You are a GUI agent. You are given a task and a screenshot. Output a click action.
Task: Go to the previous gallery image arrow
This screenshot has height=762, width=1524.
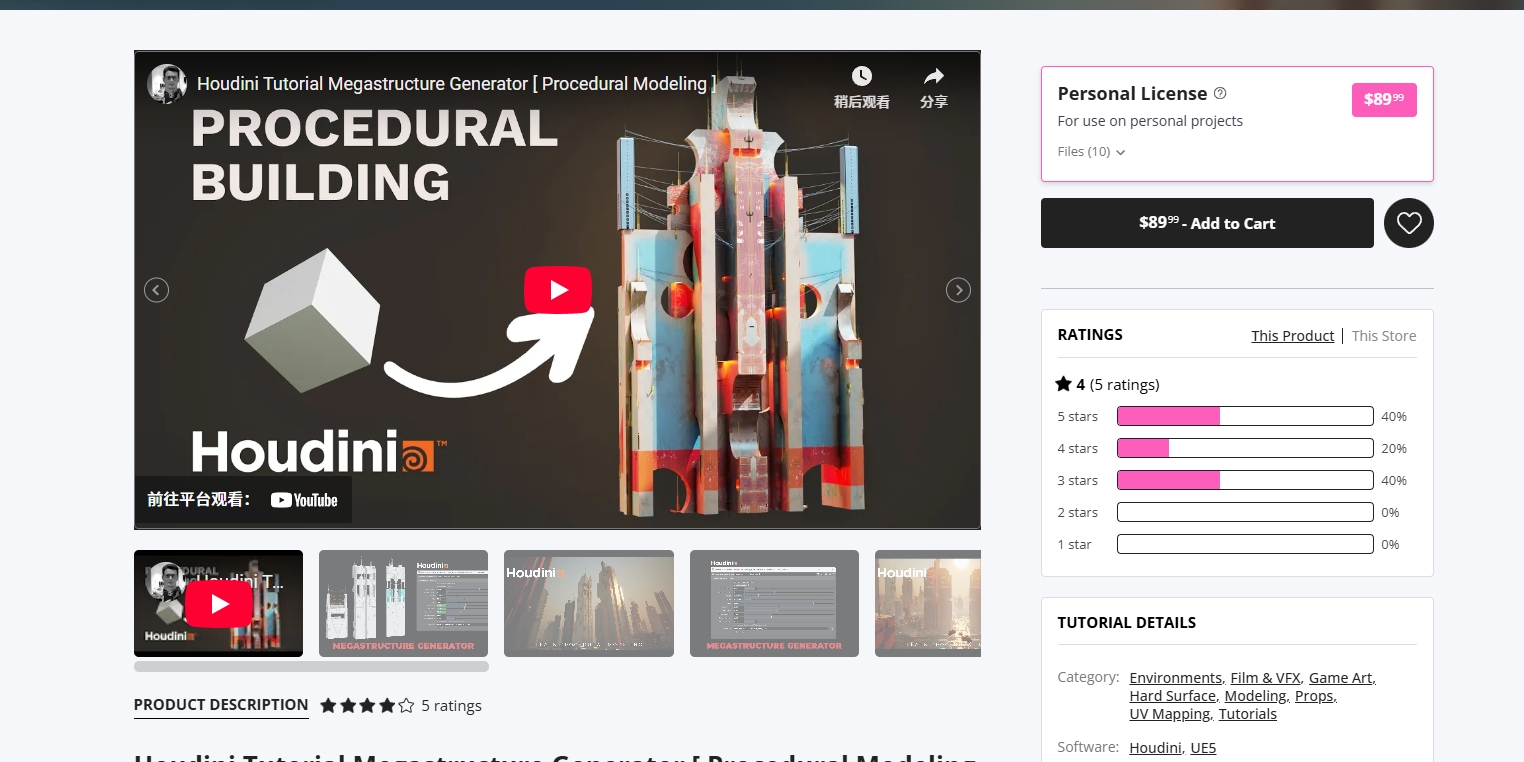[x=156, y=290]
